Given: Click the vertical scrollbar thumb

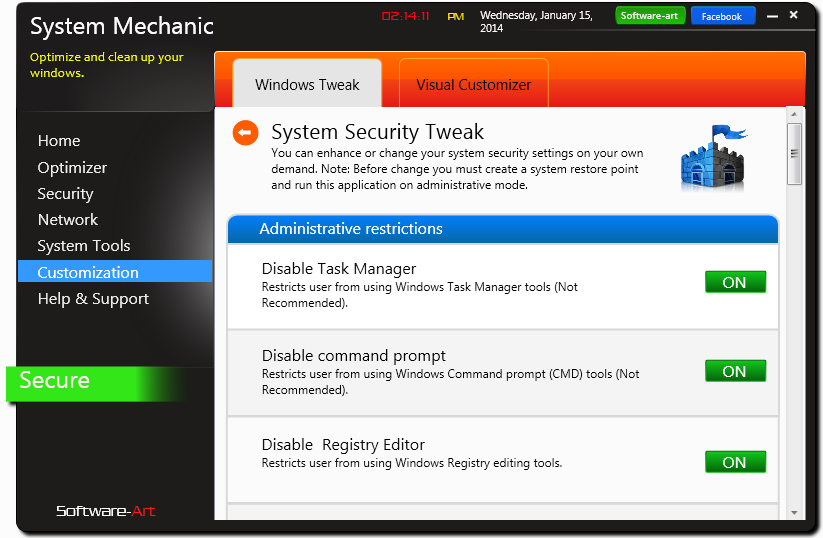Looking at the screenshot, I should click(x=794, y=154).
